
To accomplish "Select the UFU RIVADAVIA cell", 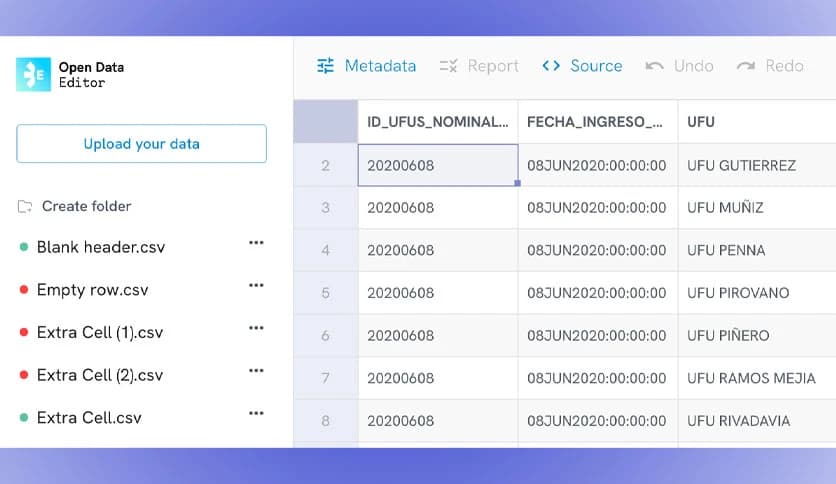I will tap(757, 421).
